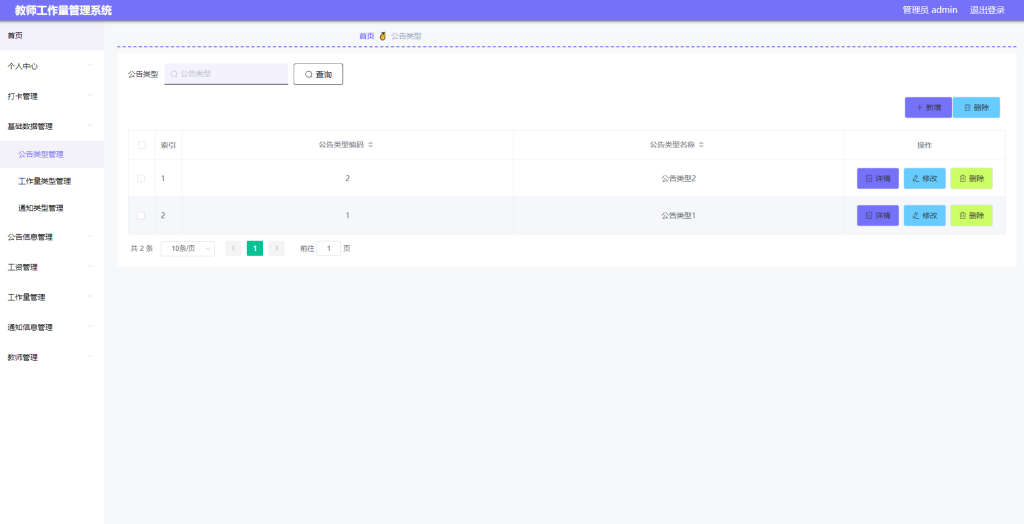Click the sort arrows on 公告类型名称 column
The width and height of the screenshot is (1024, 524).
pyautogui.click(x=701, y=145)
